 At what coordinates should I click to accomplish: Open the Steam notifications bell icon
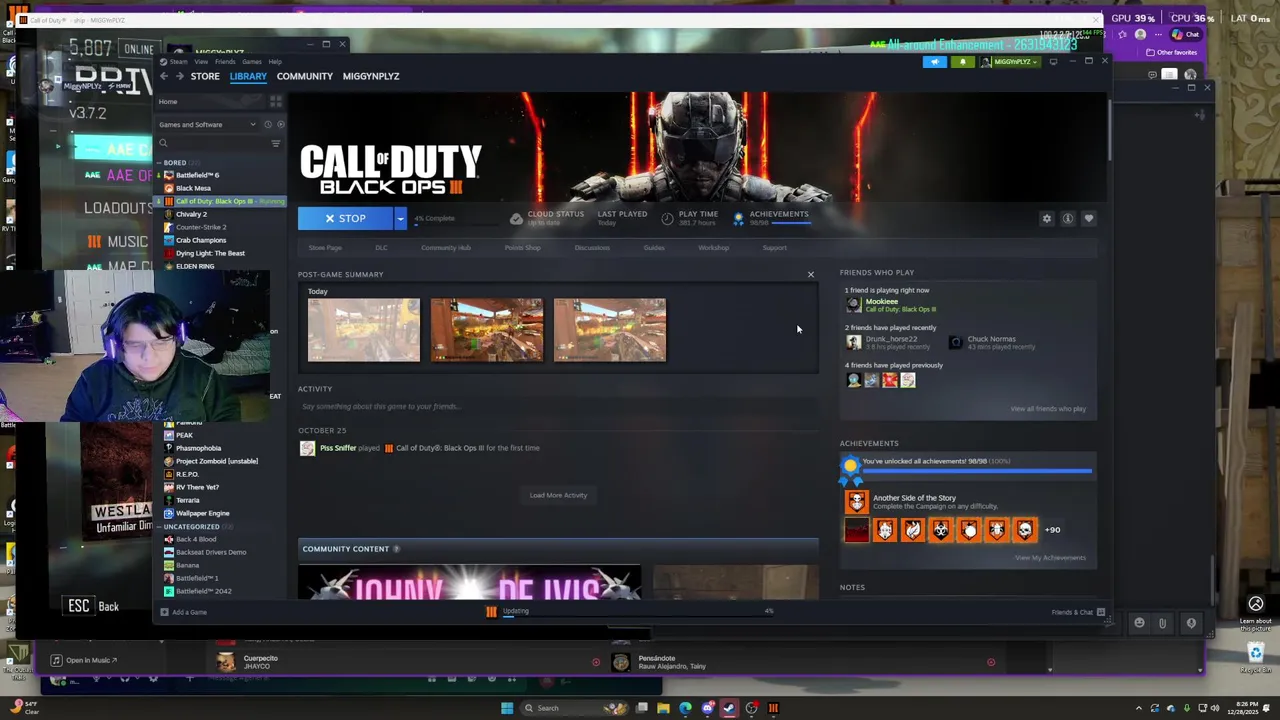click(x=963, y=62)
